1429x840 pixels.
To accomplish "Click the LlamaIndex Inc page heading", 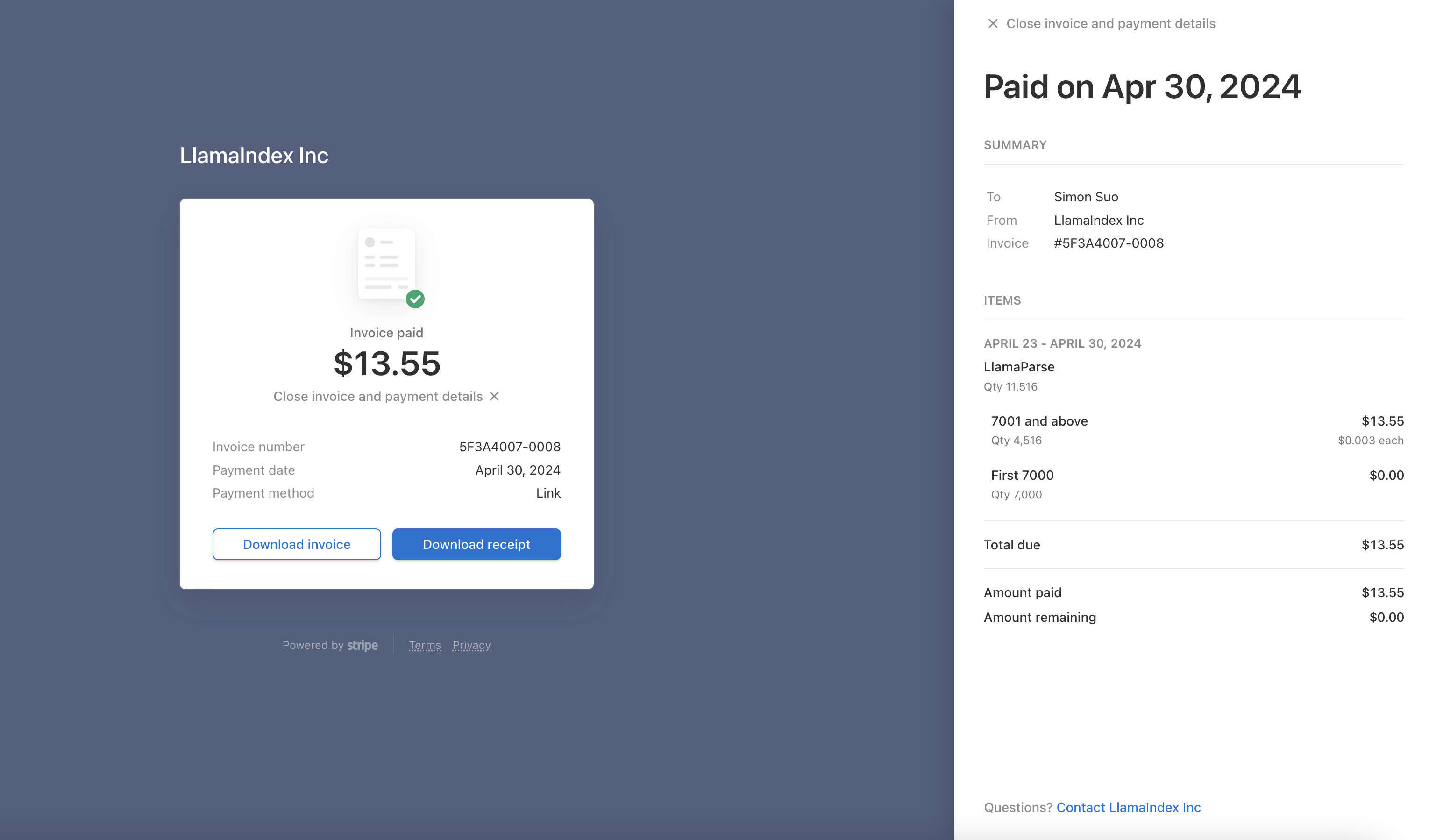I will tap(254, 156).
